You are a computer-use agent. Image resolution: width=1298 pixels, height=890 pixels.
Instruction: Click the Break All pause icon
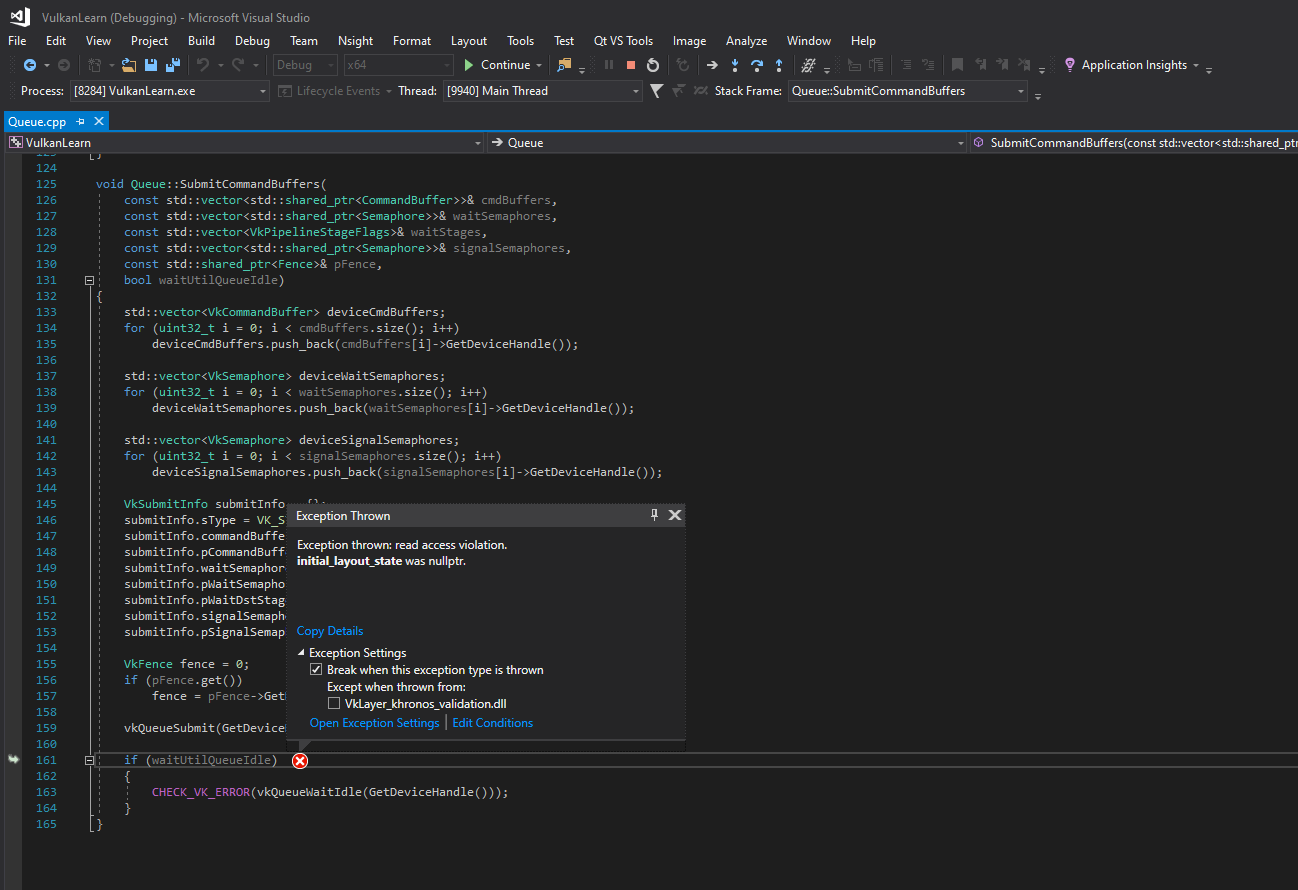tap(610, 65)
